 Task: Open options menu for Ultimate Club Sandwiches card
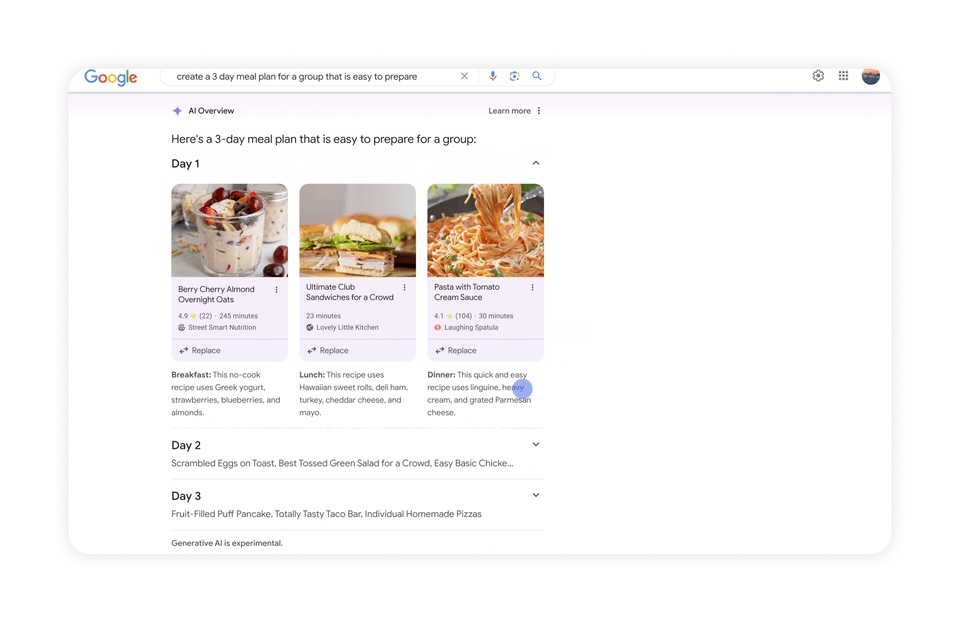point(405,287)
